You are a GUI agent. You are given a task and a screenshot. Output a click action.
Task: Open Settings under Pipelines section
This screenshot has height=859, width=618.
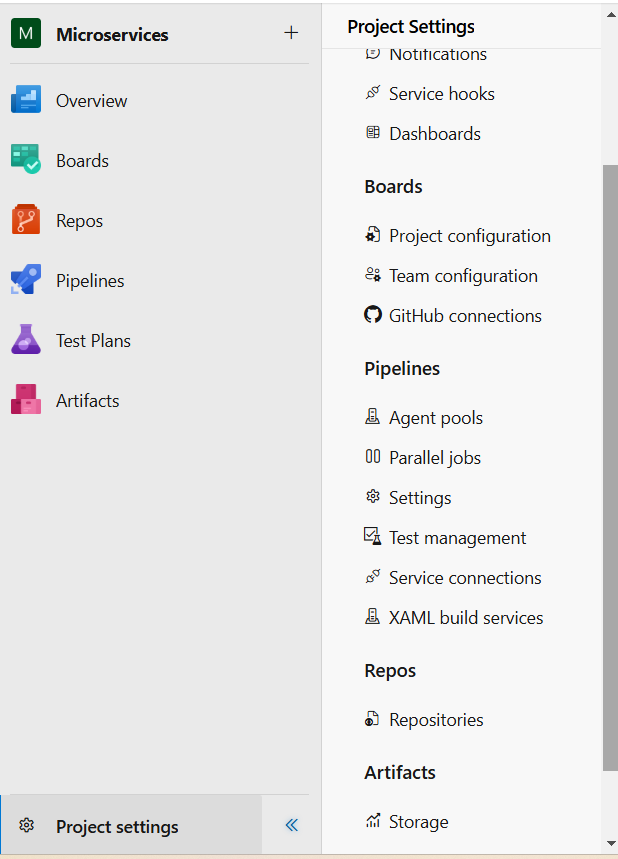[420, 498]
